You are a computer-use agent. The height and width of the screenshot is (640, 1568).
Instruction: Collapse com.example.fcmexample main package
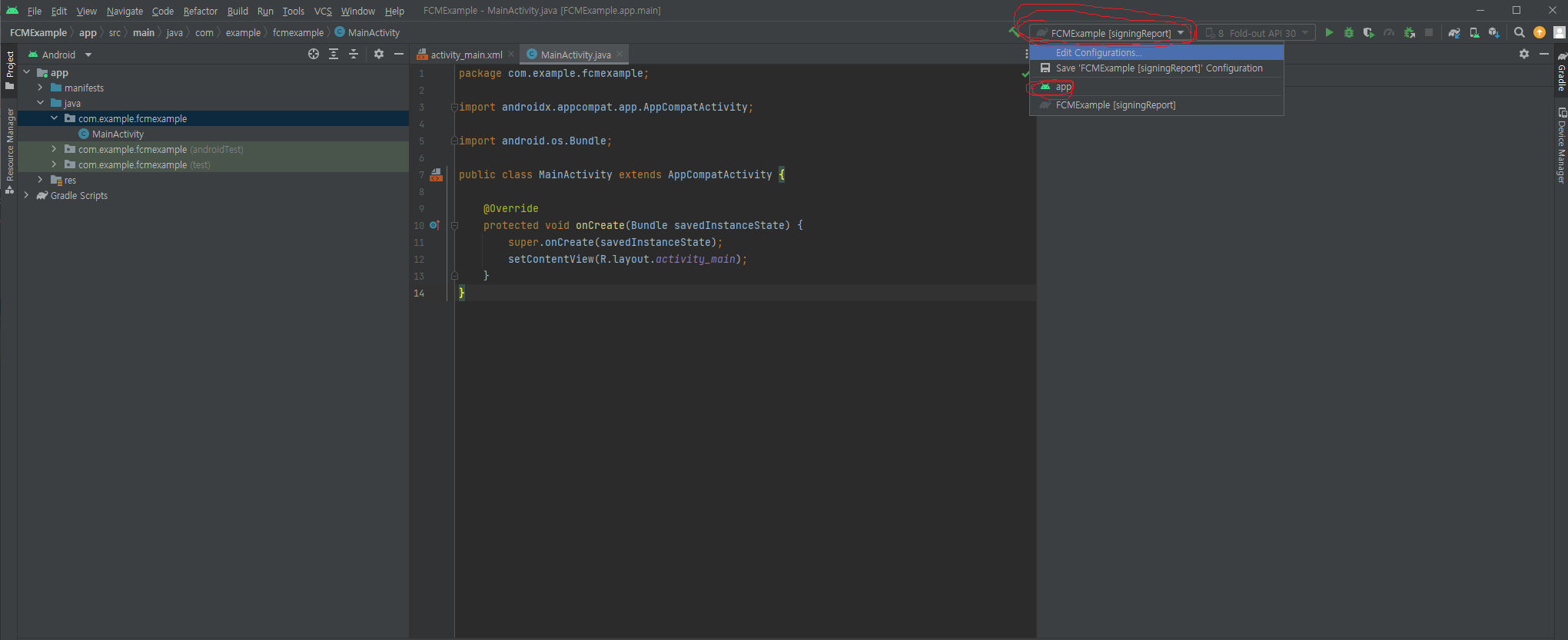(55, 118)
